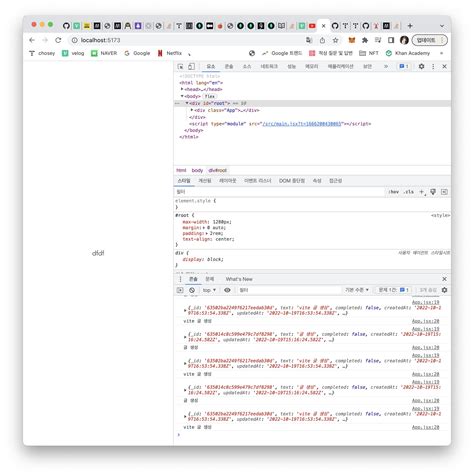The width and height of the screenshot is (474, 476).
Task: Select the html breadcrumb item
Action: pyautogui.click(x=181, y=170)
